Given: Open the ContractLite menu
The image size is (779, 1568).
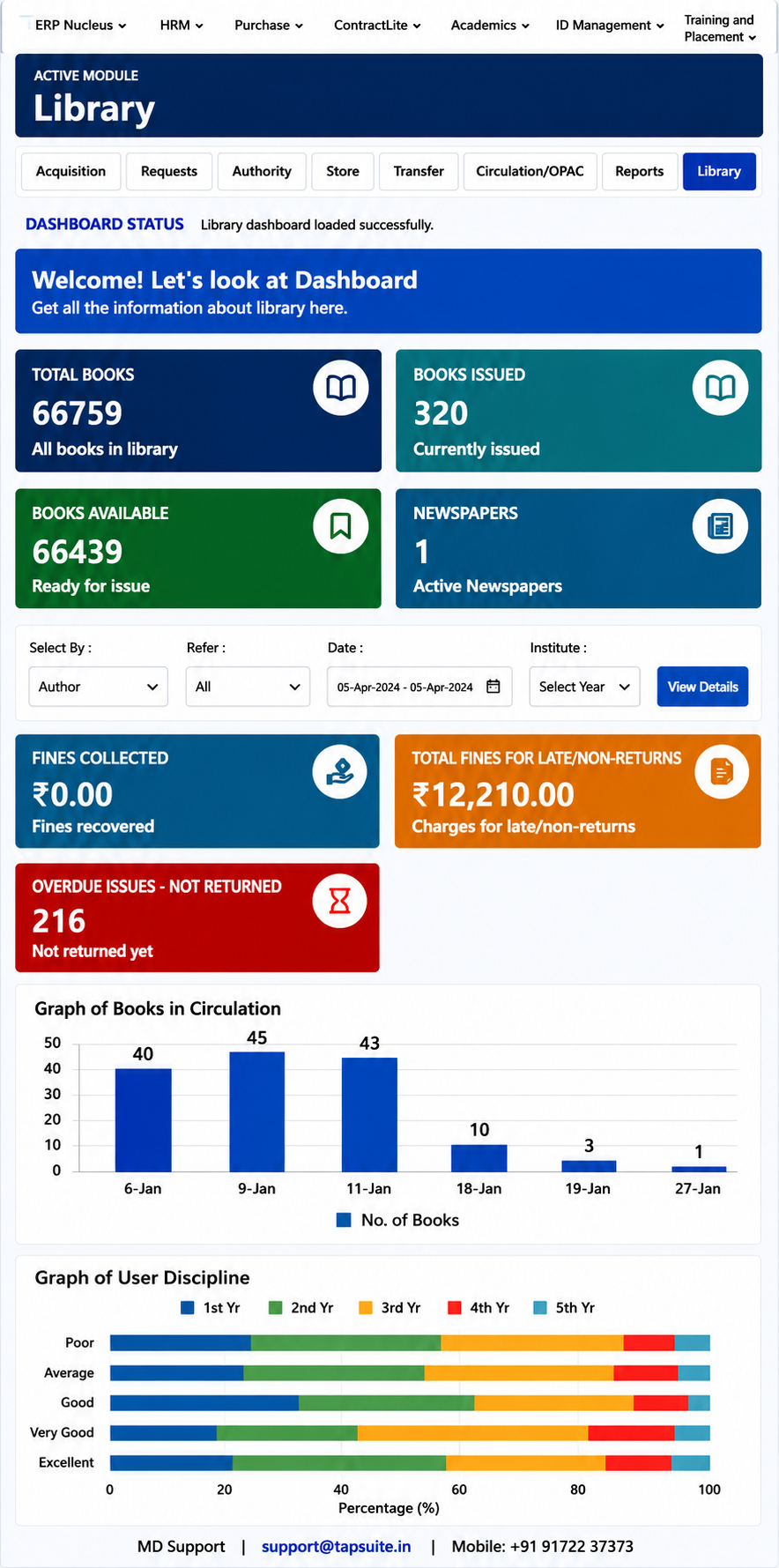Looking at the screenshot, I should coord(377,26).
